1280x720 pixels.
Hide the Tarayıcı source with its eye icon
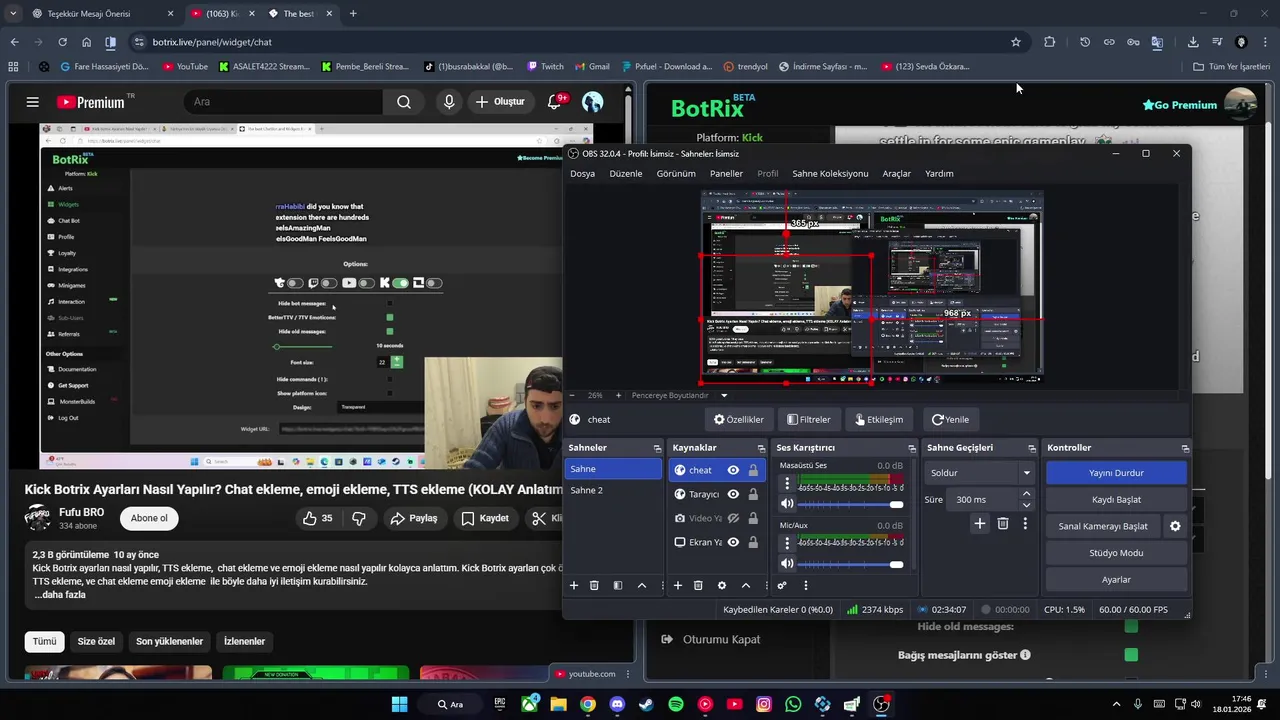point(733,494)
